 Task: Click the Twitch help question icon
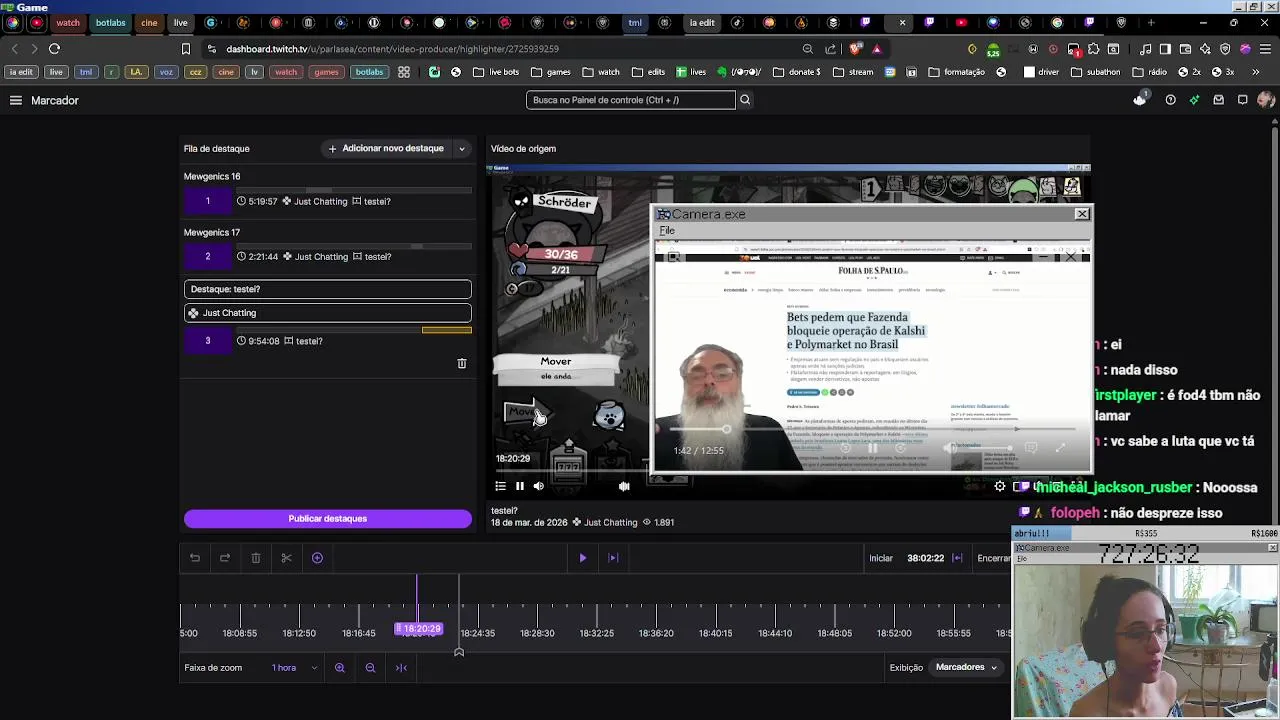(1170, 100)
